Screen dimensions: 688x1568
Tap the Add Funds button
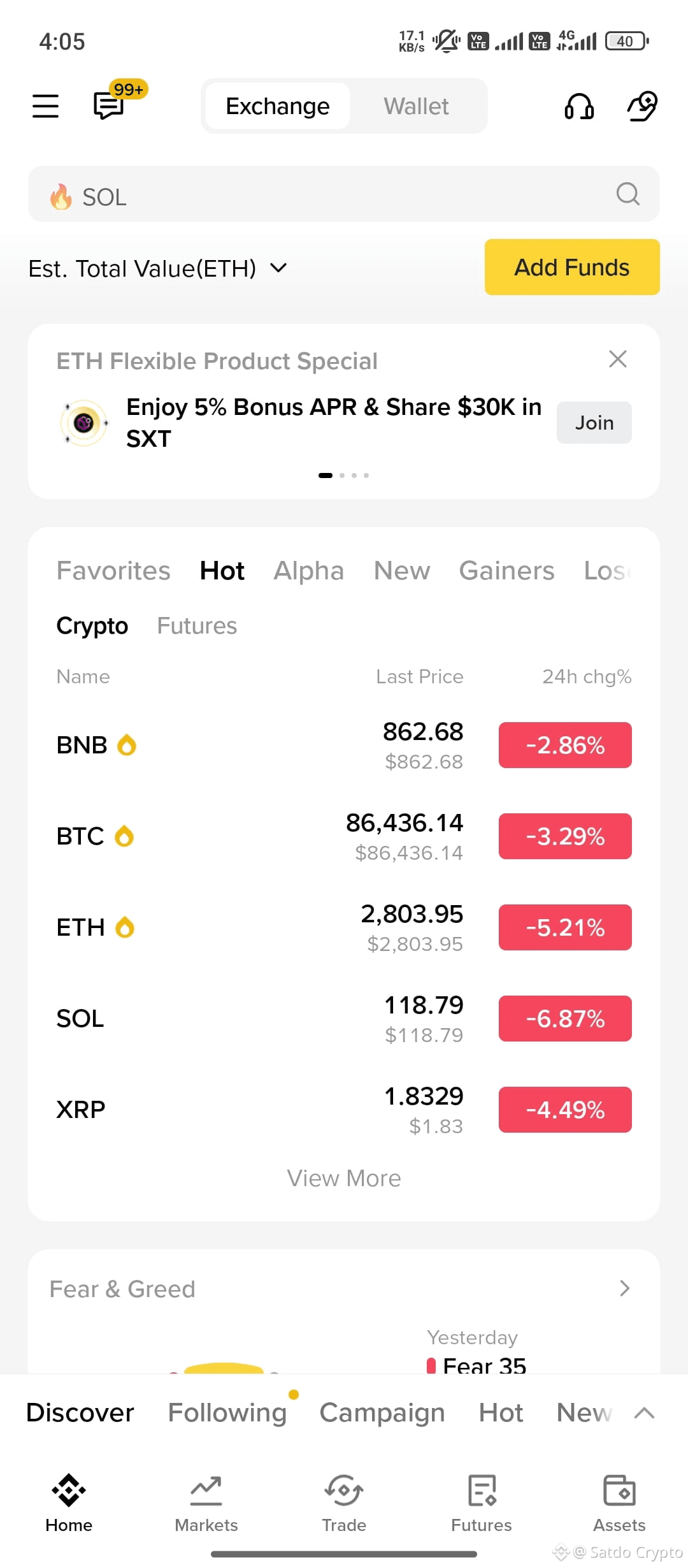click(572, 267)
